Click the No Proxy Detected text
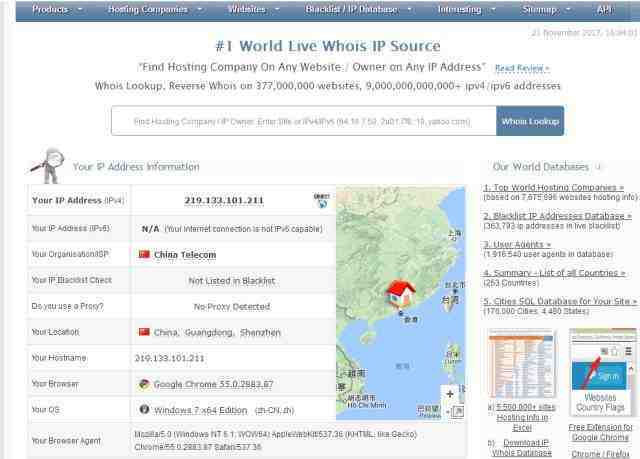This screenshot has height=459, width=640. click(x=232, y=306)
